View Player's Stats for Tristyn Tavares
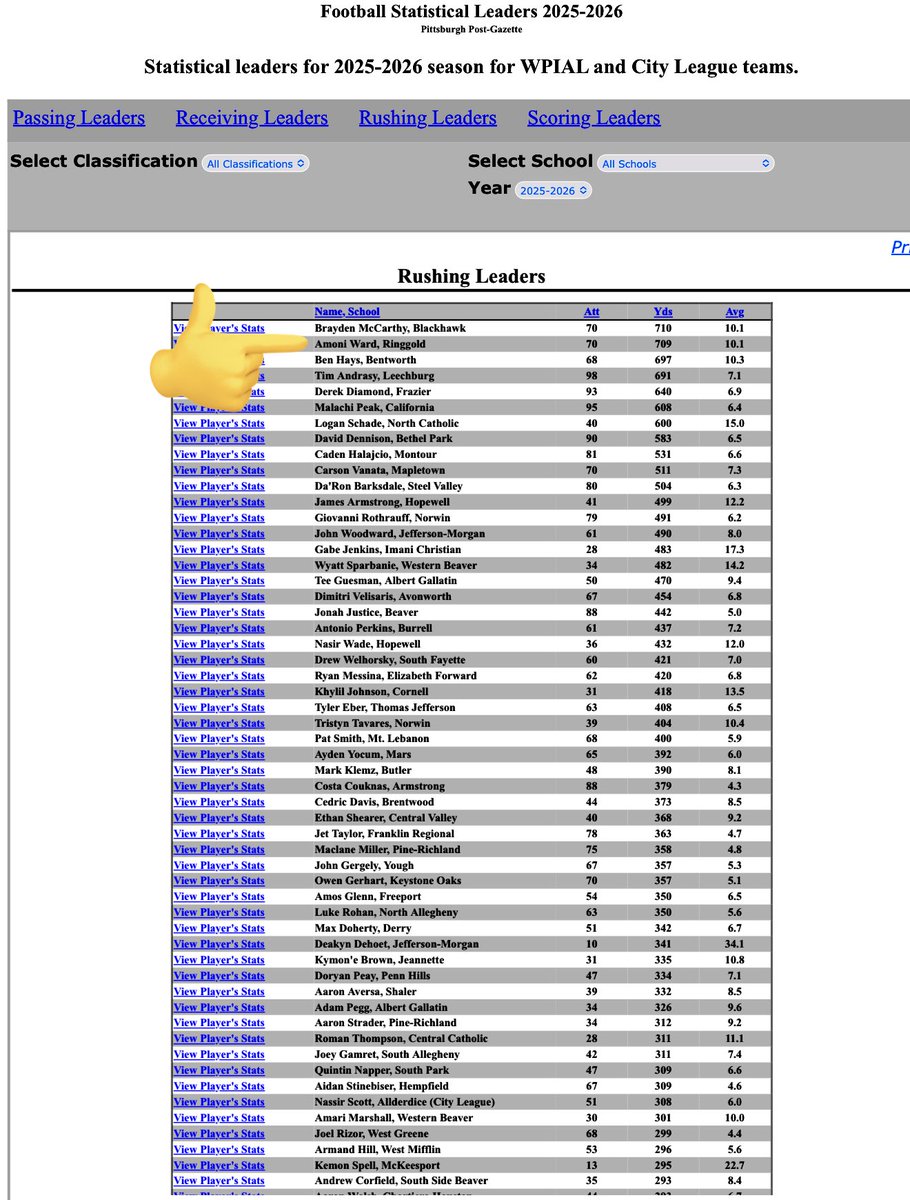The width and height of the screenshot is (910, 1200). click(219, 723)
